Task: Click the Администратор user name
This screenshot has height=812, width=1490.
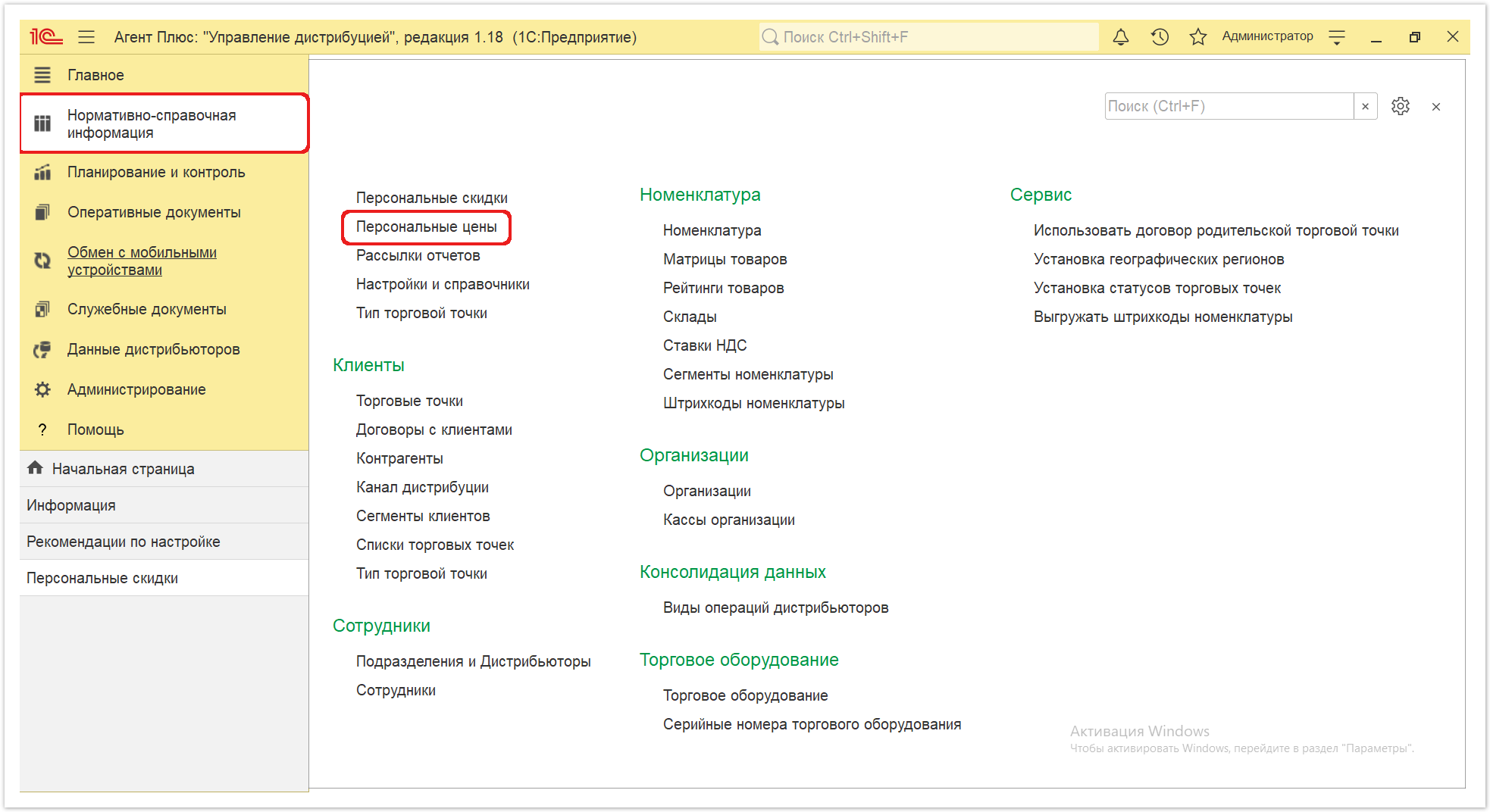Action: click(1267, 36)
